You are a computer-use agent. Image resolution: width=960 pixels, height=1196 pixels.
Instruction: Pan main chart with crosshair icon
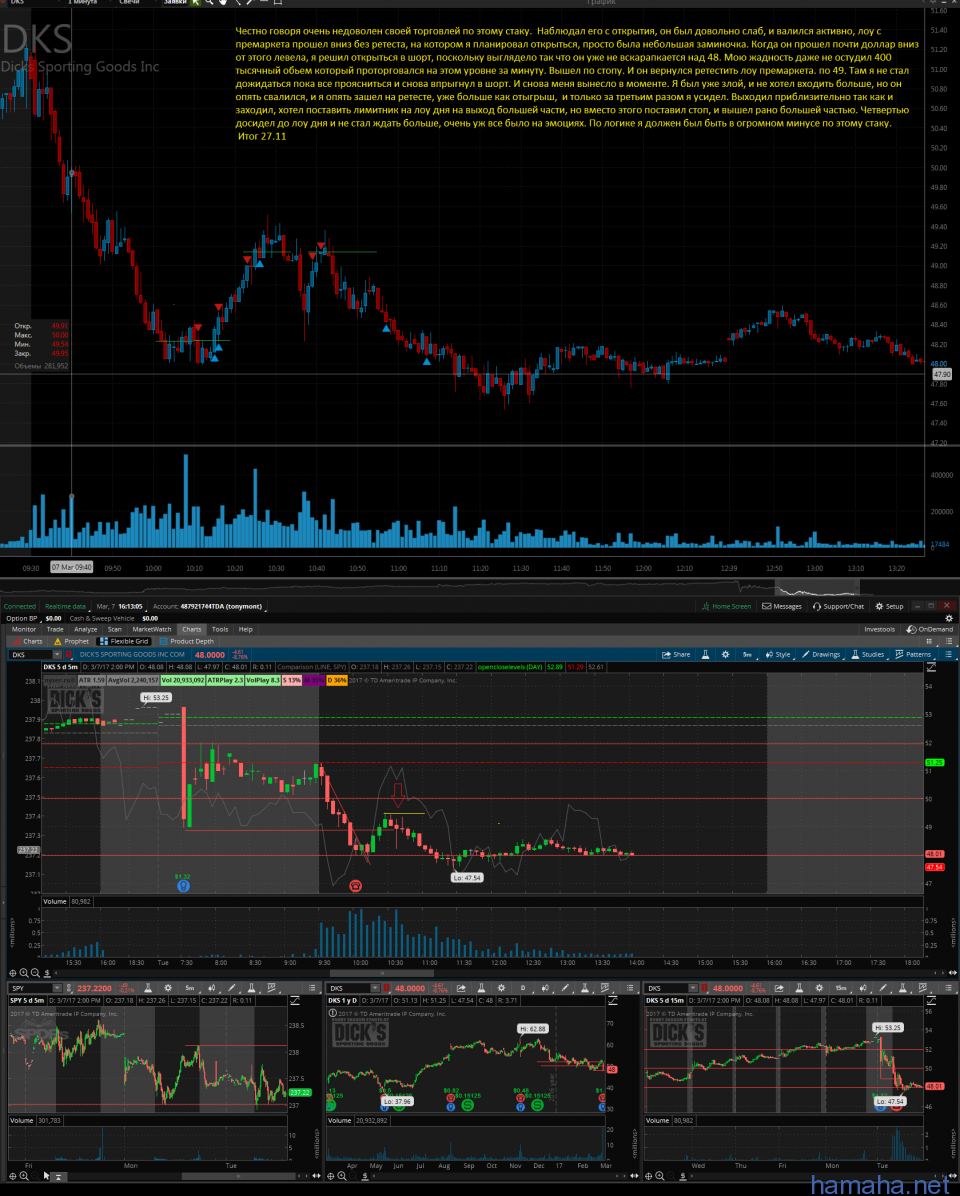[x=12, y=973]
